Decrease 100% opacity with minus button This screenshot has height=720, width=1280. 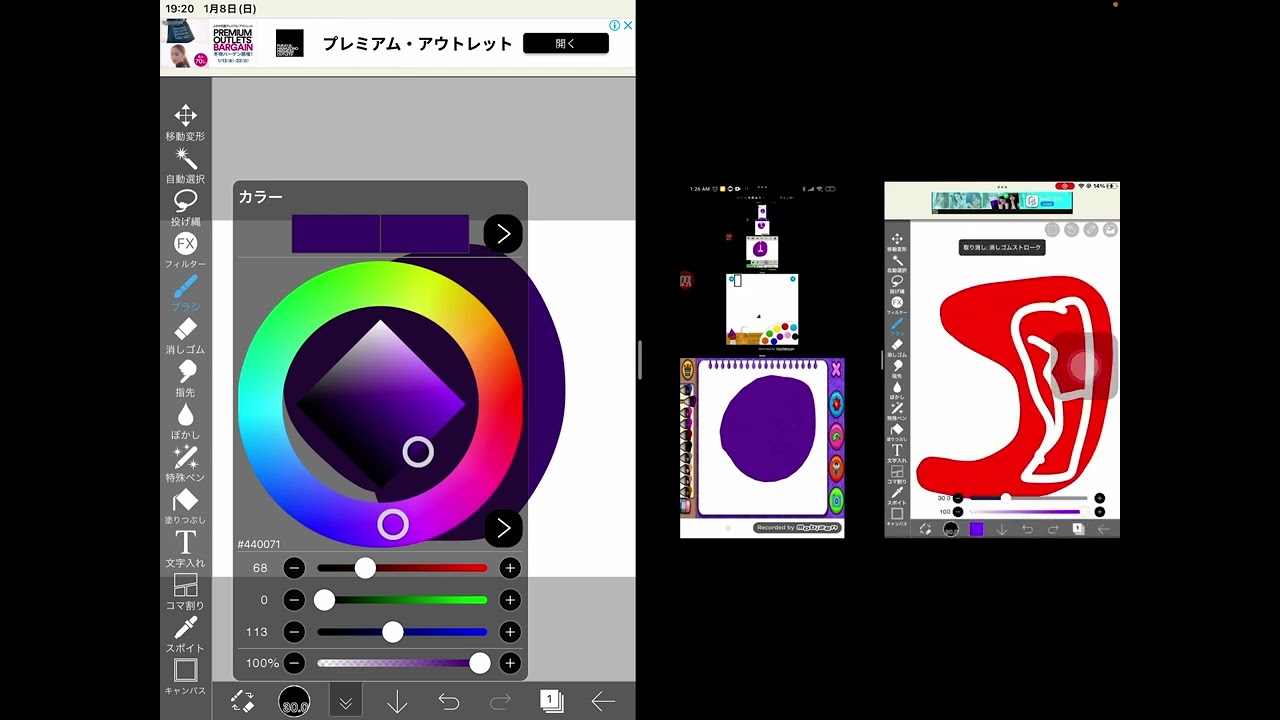coord(294,663)
